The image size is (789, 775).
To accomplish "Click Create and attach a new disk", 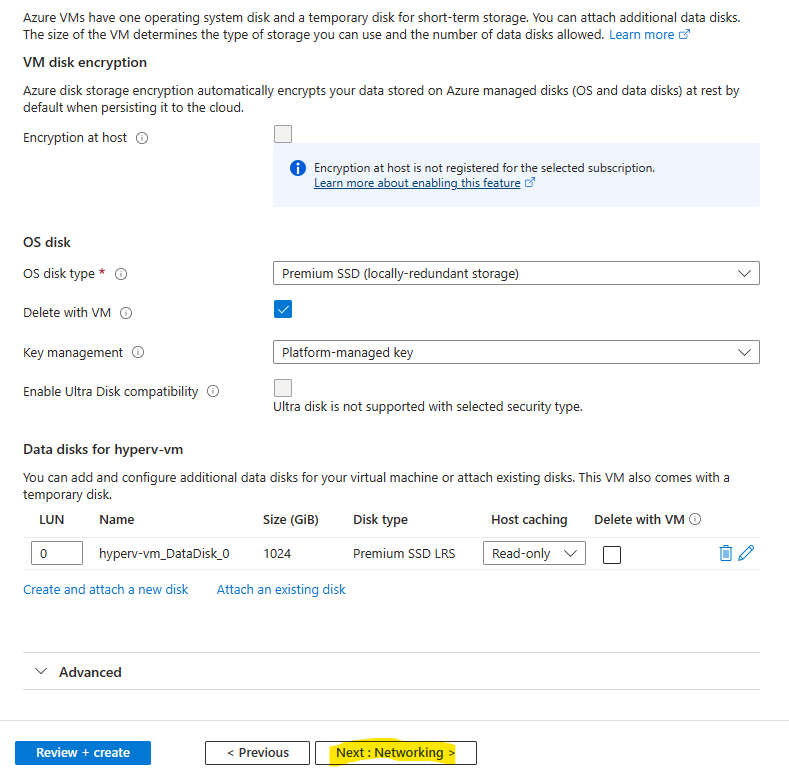I will tap(106, 589).
